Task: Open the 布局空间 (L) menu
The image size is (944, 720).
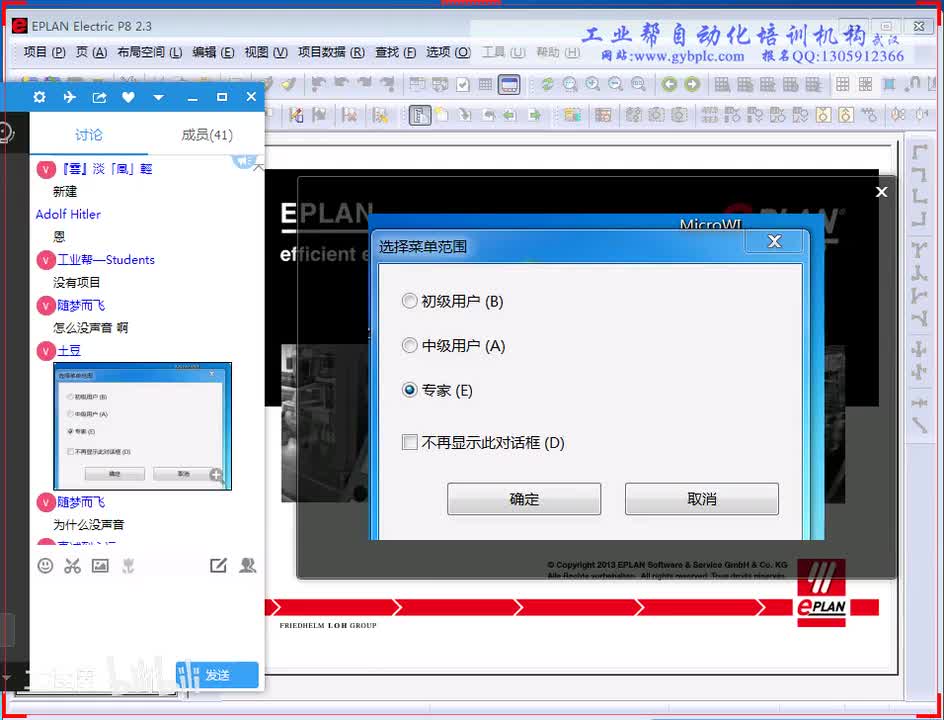Action: click(x=149, y=52)
